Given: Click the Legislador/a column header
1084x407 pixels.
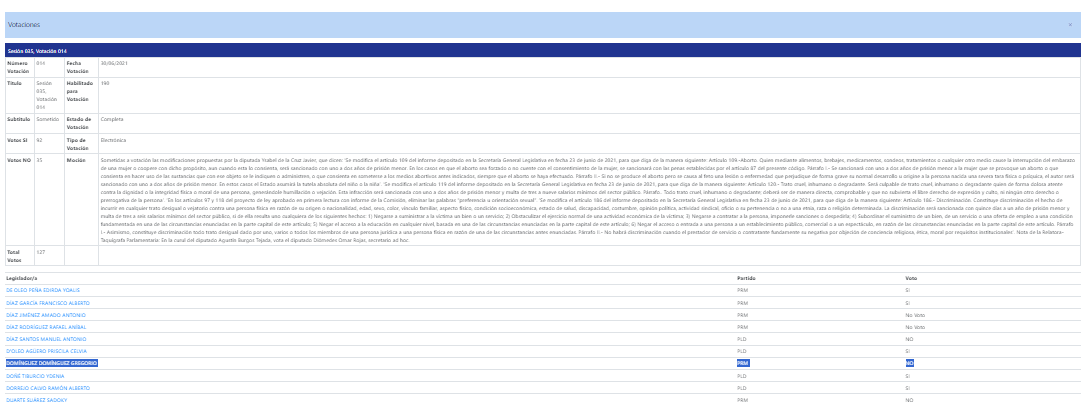Looking at the screenshot, I should (21, 278).
